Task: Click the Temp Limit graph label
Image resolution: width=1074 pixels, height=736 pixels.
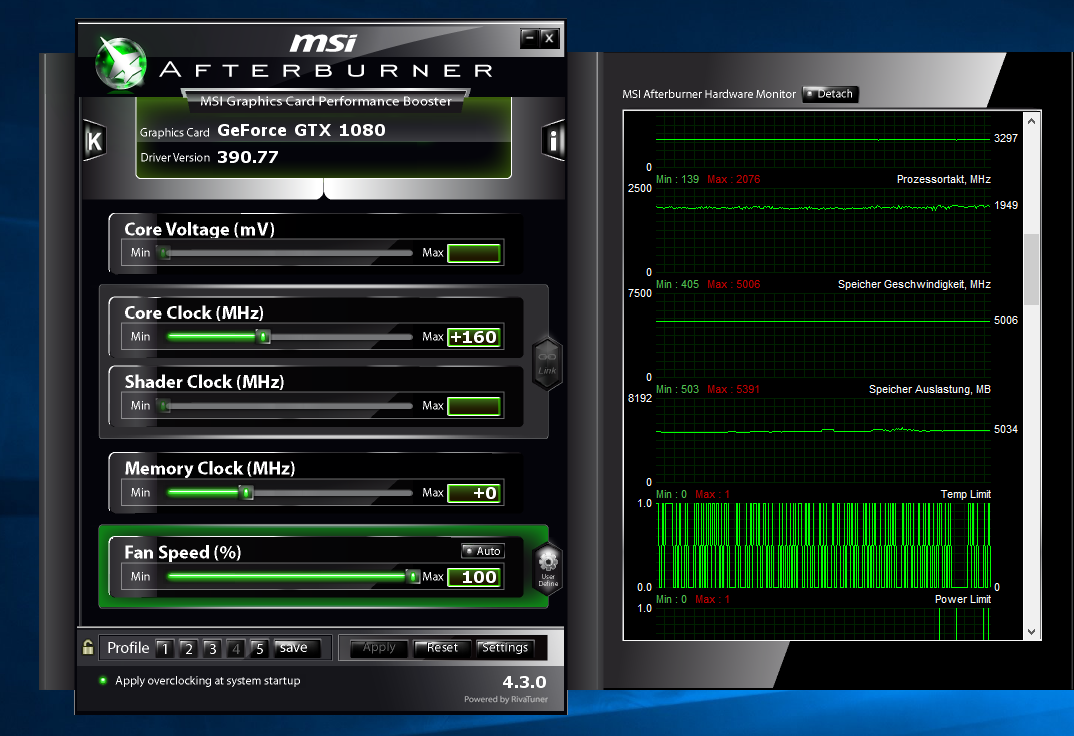Action: (x=965, y=494)
